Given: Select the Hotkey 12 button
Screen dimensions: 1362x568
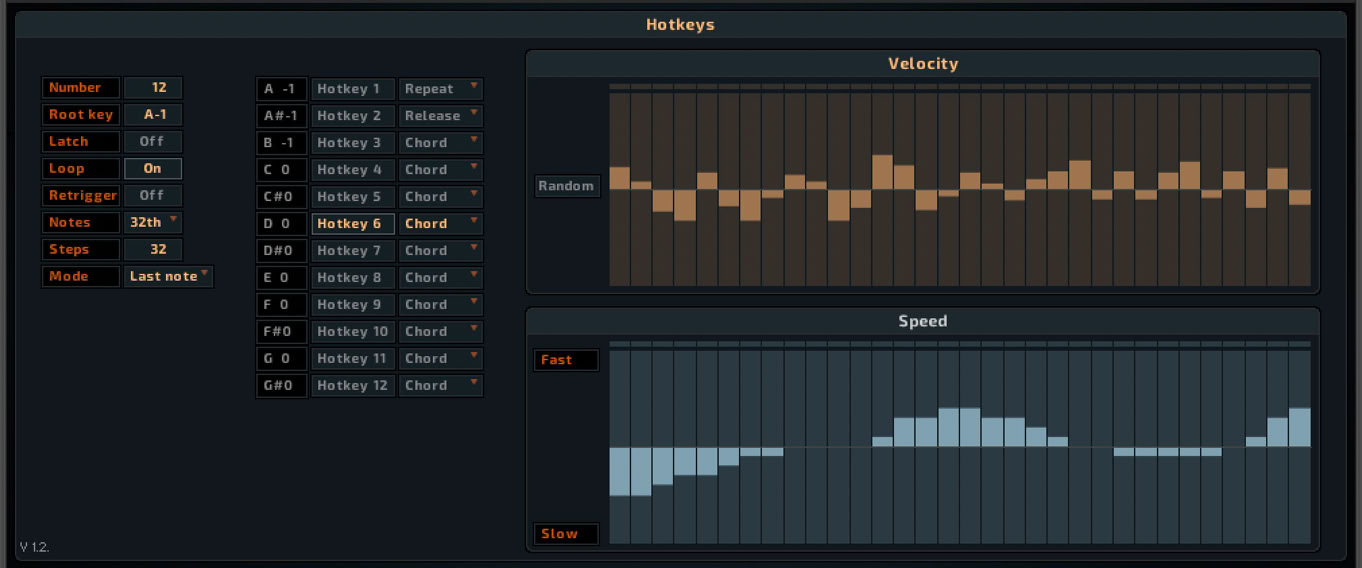Looking at the screenshot, I should (x=353, y=386).
